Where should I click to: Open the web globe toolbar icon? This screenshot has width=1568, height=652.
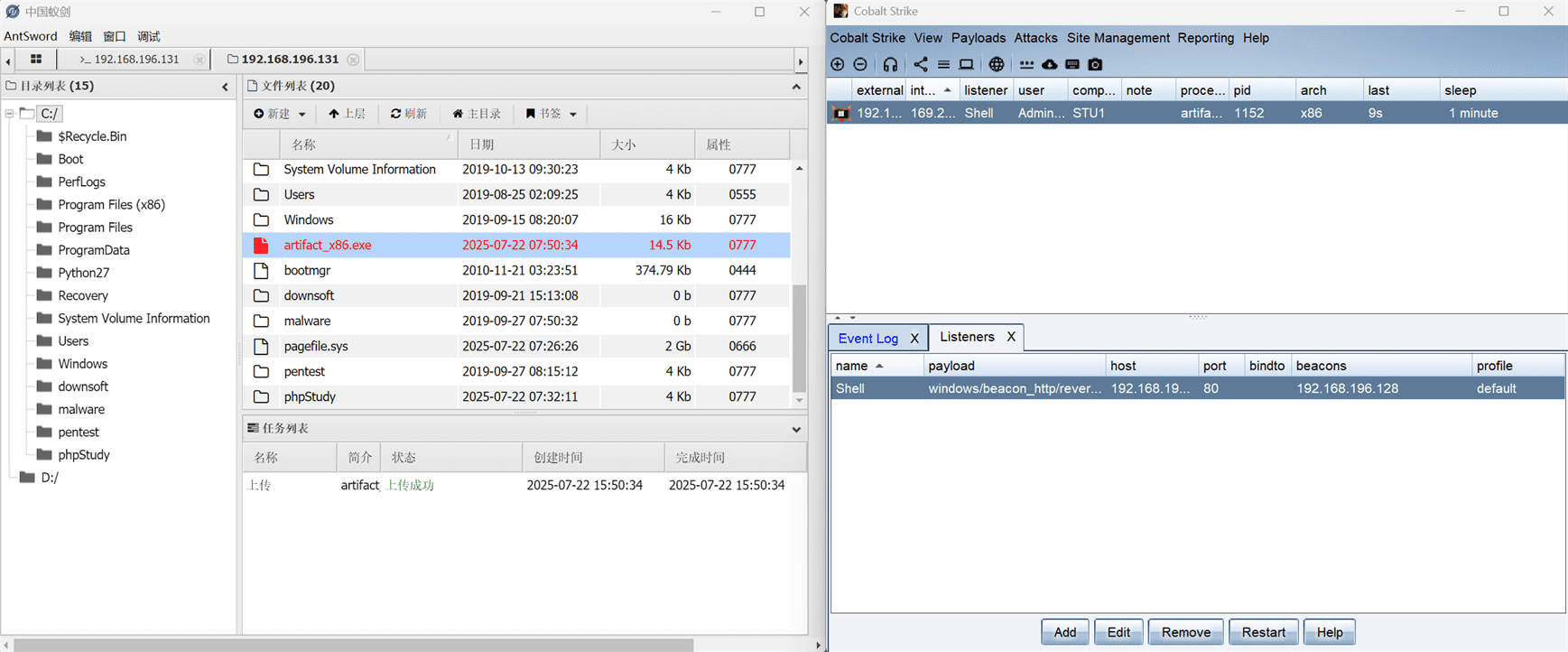pos(997,64)
